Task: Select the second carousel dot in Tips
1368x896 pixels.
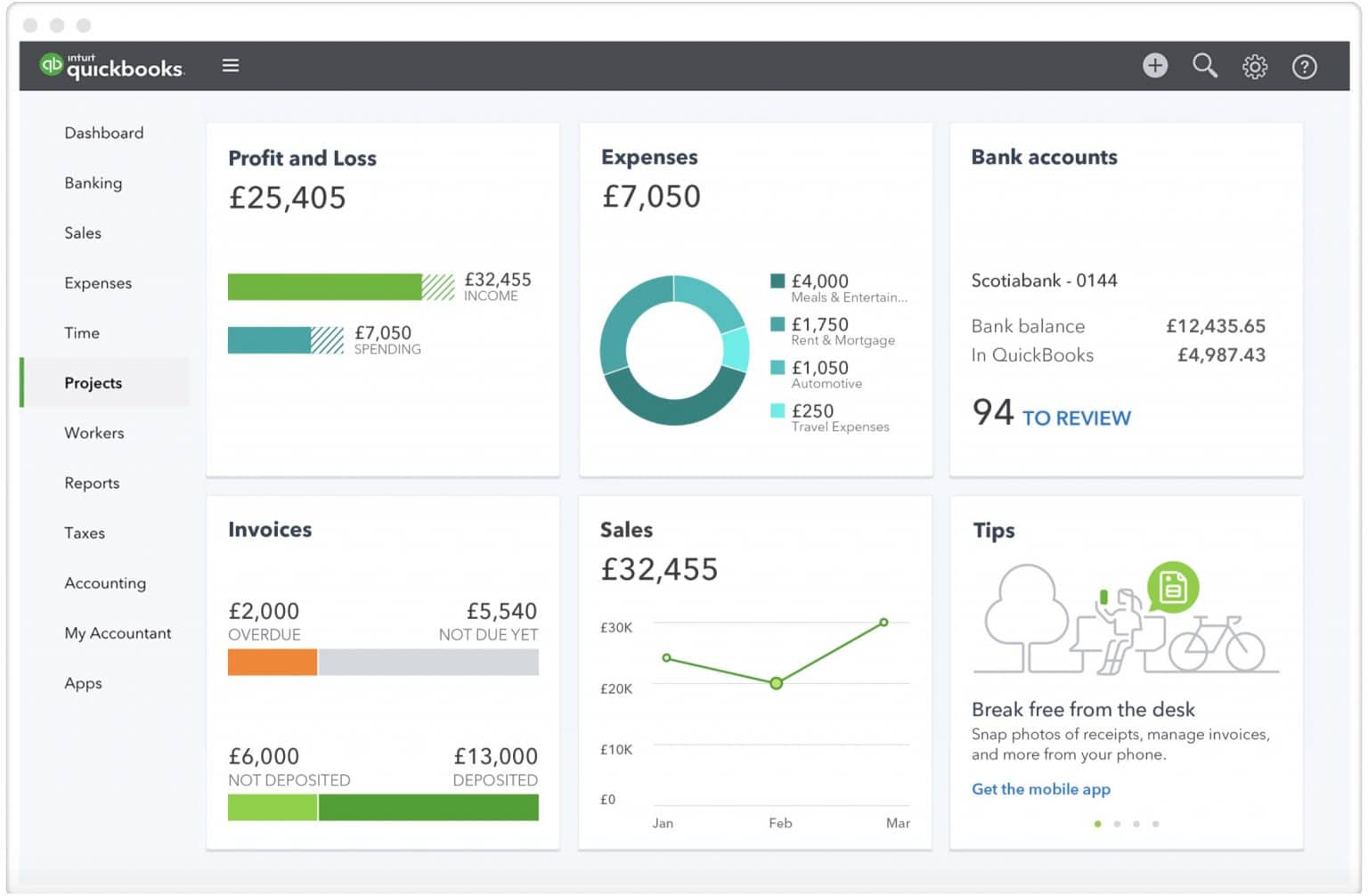Action: tap(1118, 824)
